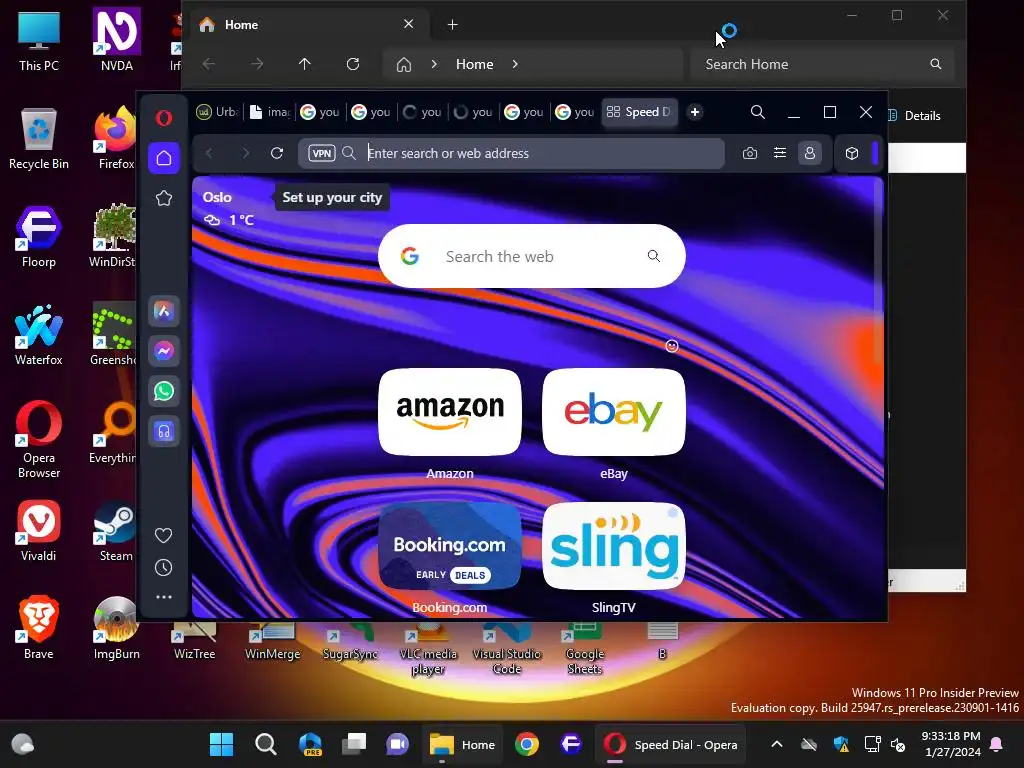Click Search Home field in File Explorer
This screenshot has width=1024, height=768.
pyautogui.click(x=822, y=64)
